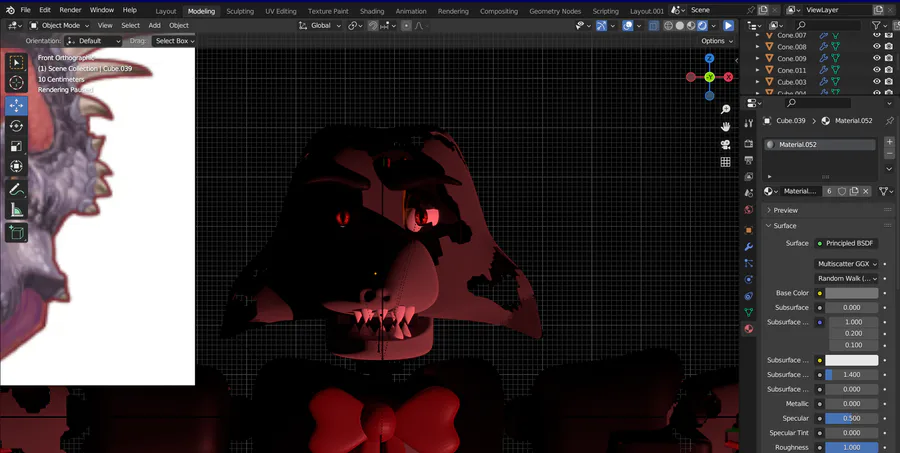Open the Output properties tab
The height and width of the screenshot is (453, 900).
[748, 160]
